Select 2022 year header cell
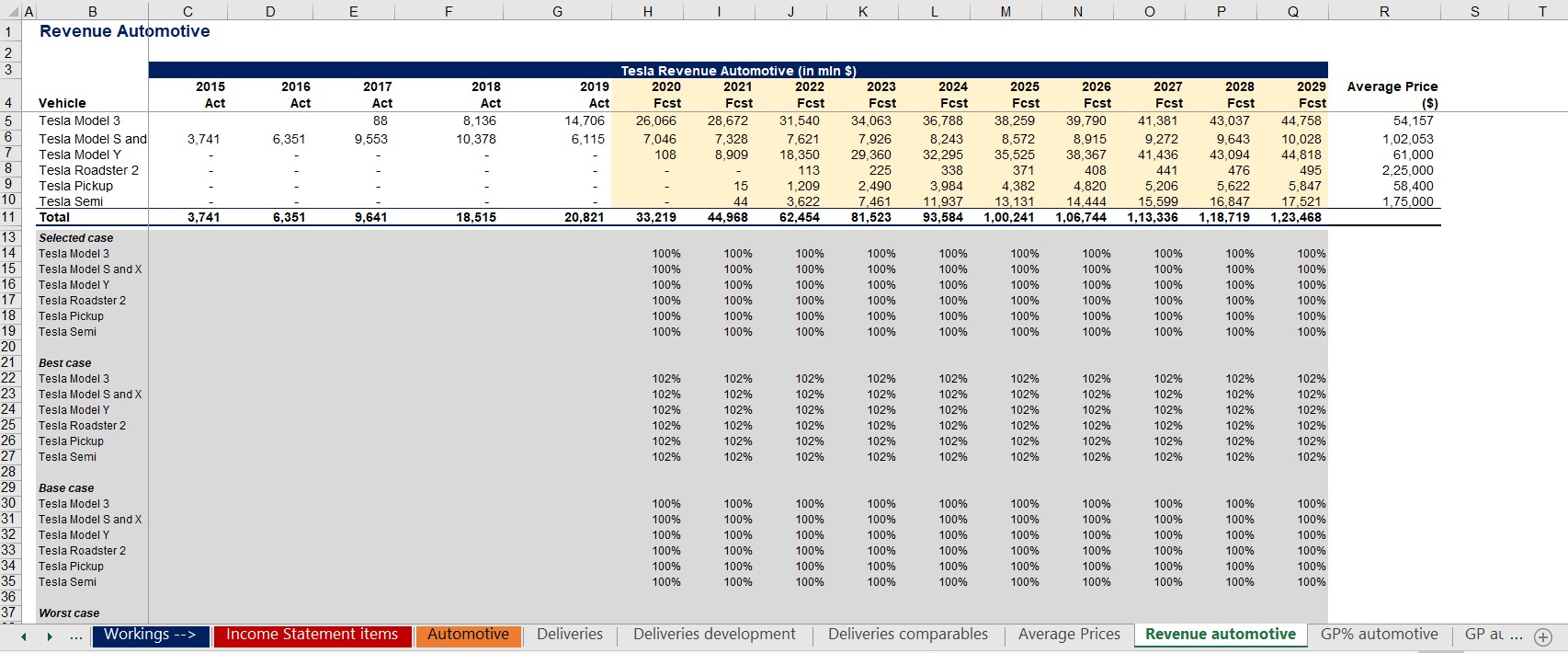The height and width of the screenshot is (653, 1568). [x=809, y=86]
